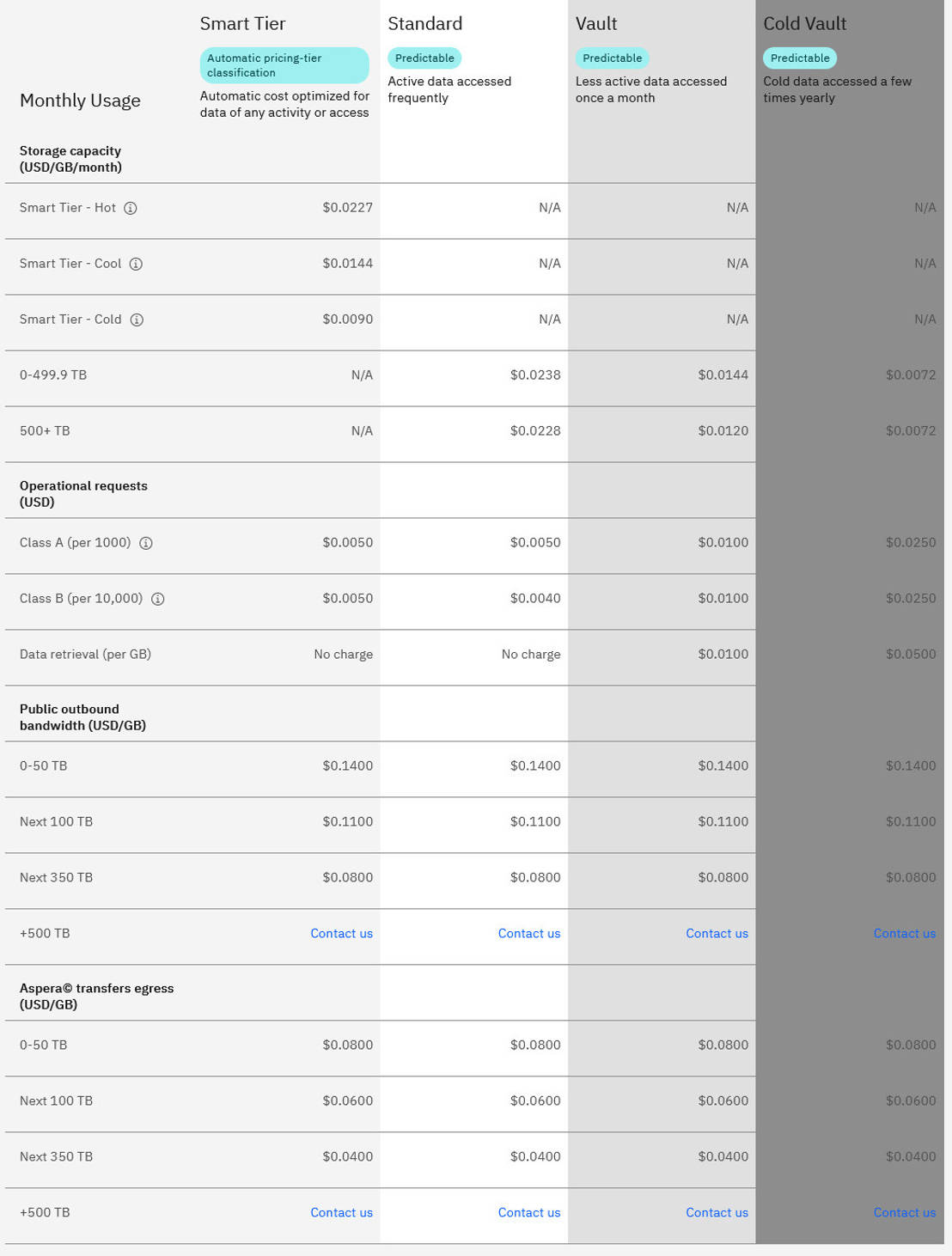This screenshot has height=1256, width=952.
Task: Click Predictable badge under Cold Vault
Action: 800,58
